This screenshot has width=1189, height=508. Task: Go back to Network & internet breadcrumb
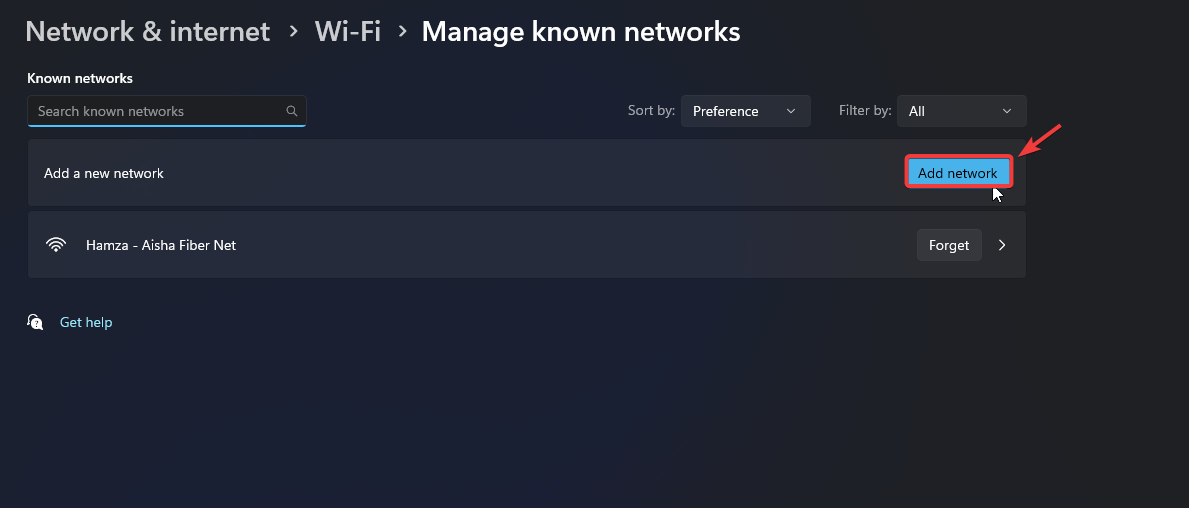[x=148, y=32]
